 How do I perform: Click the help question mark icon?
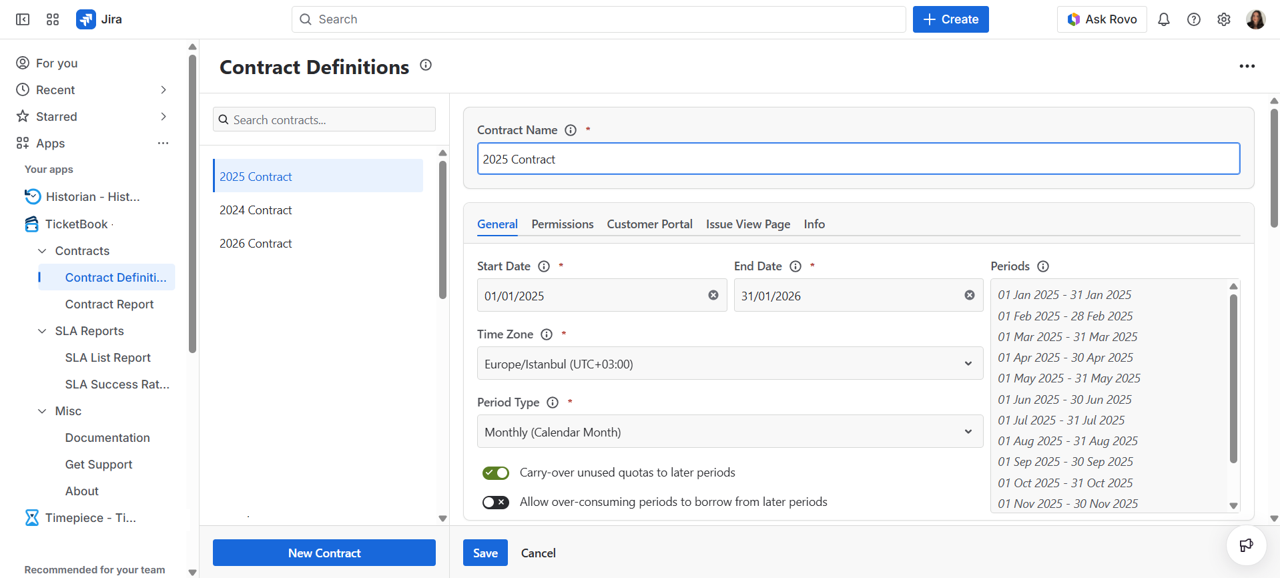(x=1193, y=19)
